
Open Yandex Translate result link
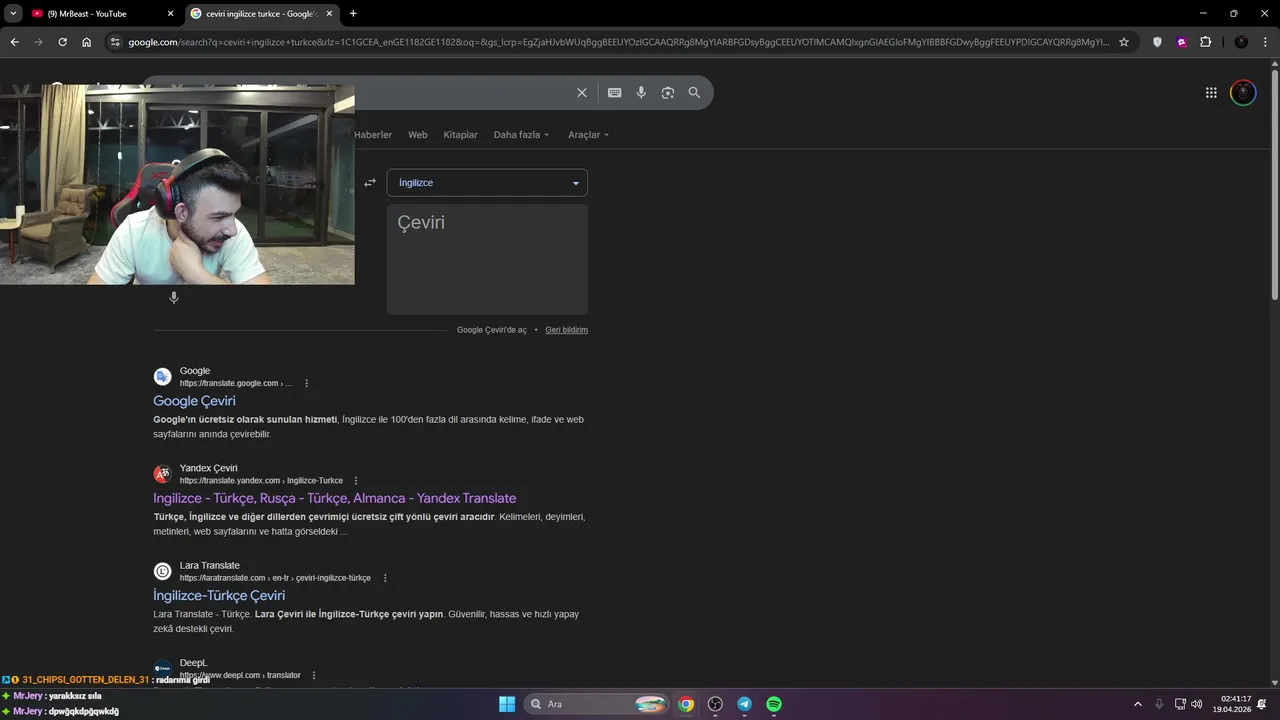[x=334, y=498]
